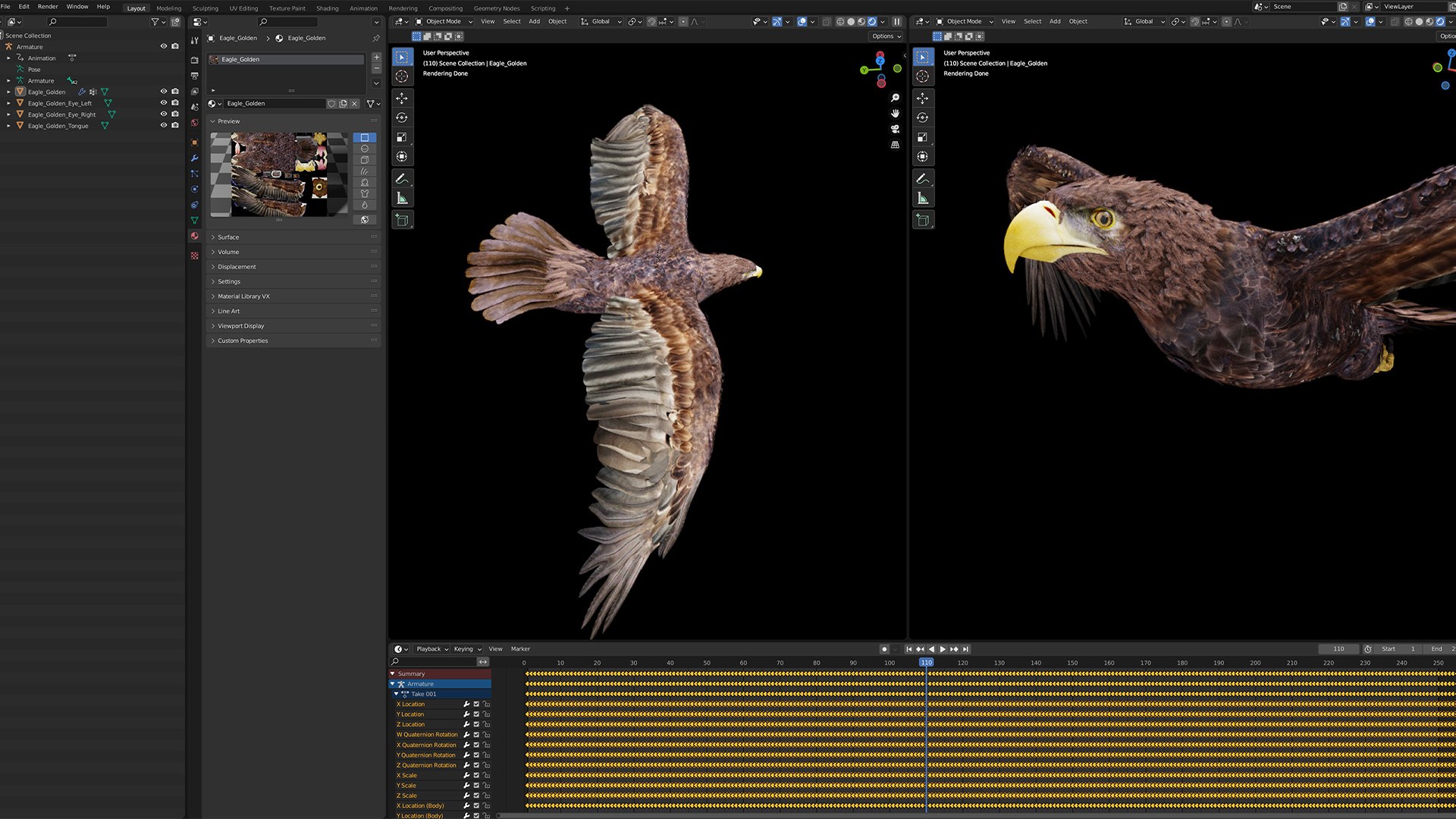
Task: Hide Eagle_Golden_Tongue in viewport
Action: pos(163,125)
